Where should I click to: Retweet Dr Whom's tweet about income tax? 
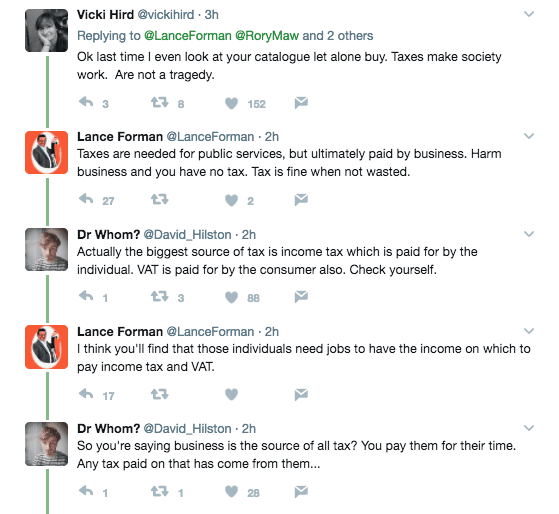(x=159, y=297)
